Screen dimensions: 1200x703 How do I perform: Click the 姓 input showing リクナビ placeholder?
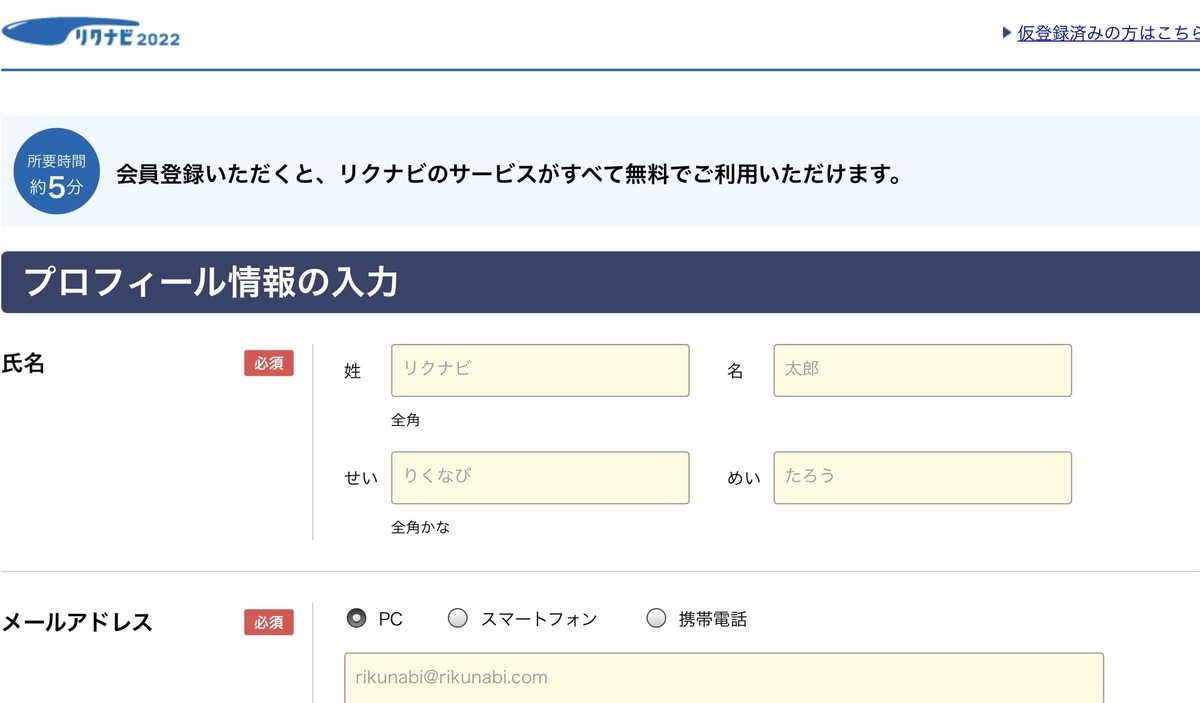(540, 370)
